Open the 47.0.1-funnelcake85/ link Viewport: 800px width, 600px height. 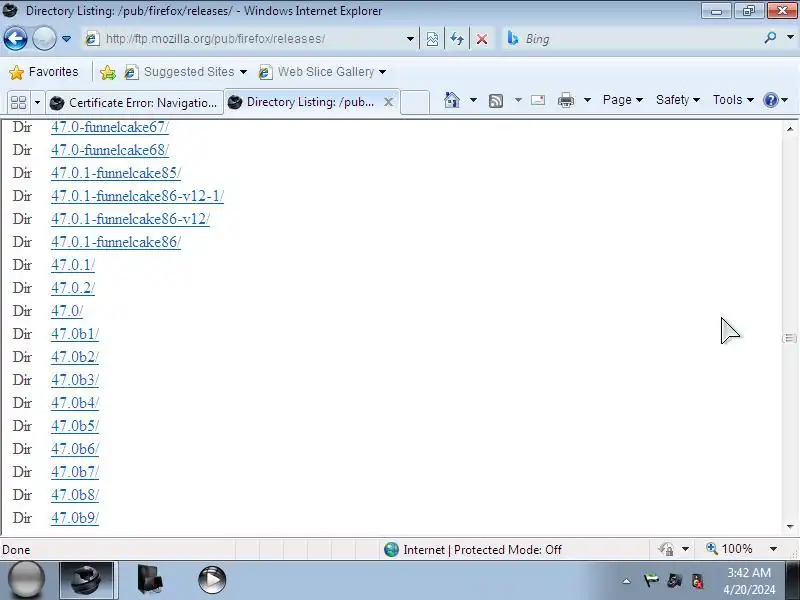[116, 173]
